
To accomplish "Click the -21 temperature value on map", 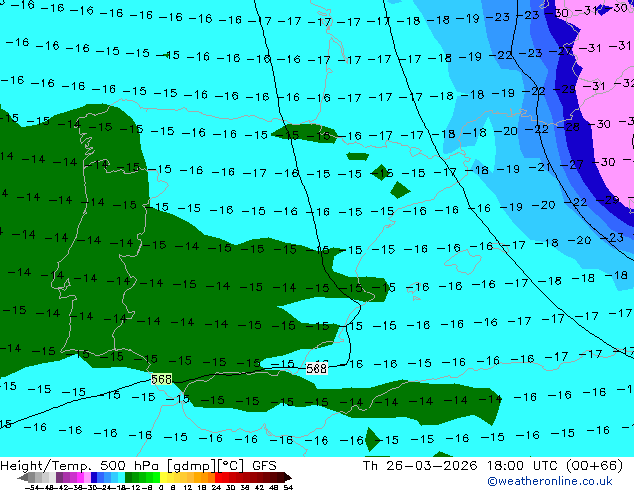I will 540,167.
